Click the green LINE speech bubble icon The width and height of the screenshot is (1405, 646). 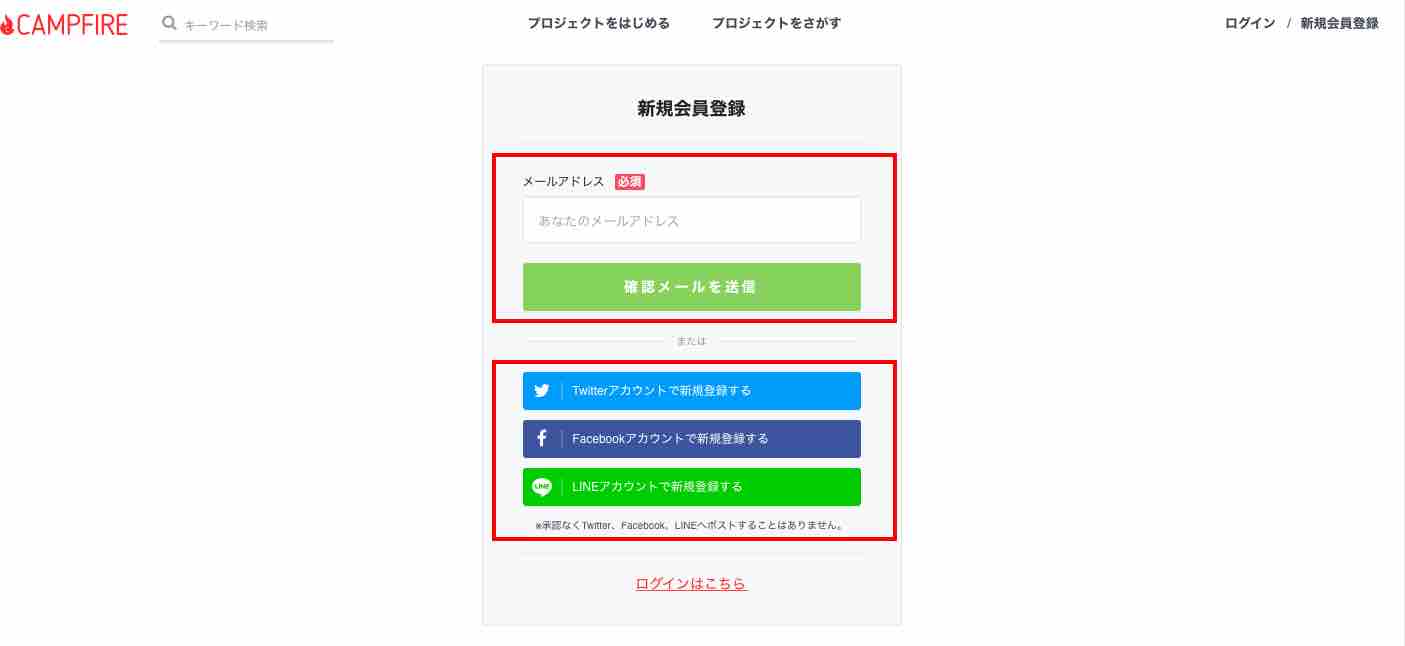coord(542,487)
